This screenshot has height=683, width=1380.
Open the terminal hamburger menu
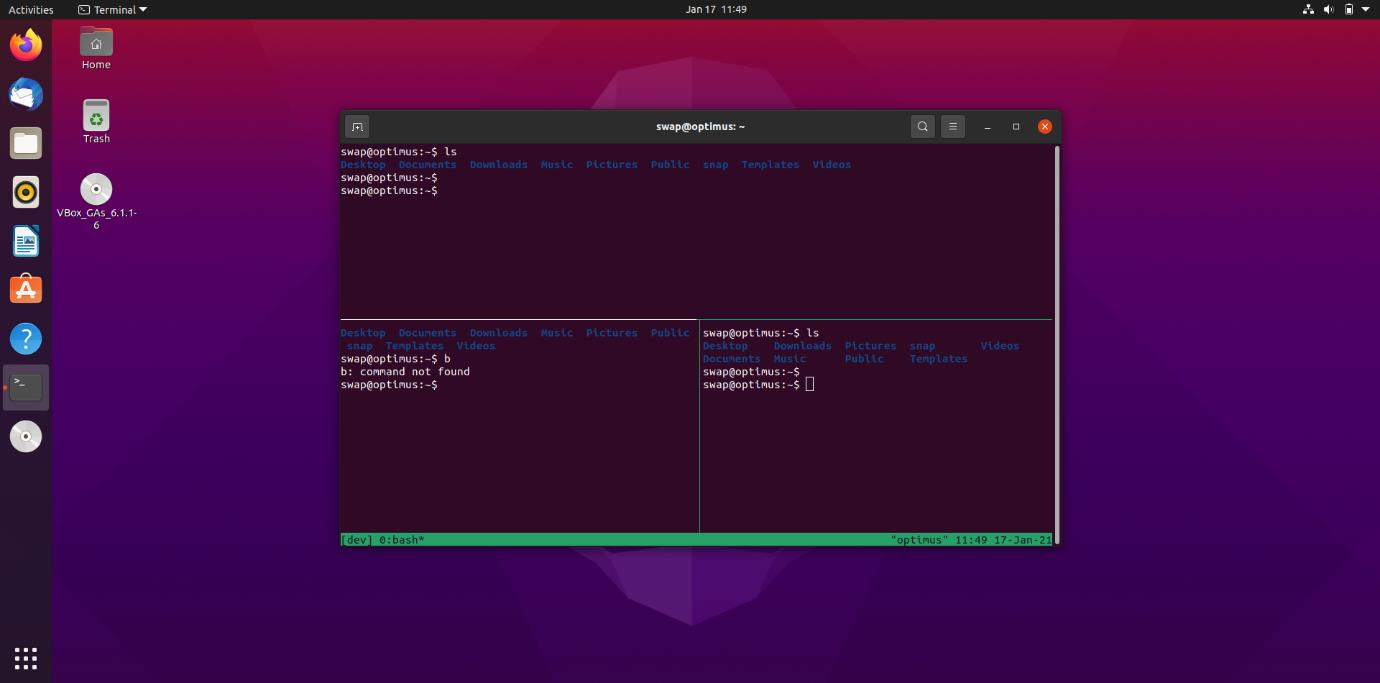pyautogui.click(x=953, y=127)
